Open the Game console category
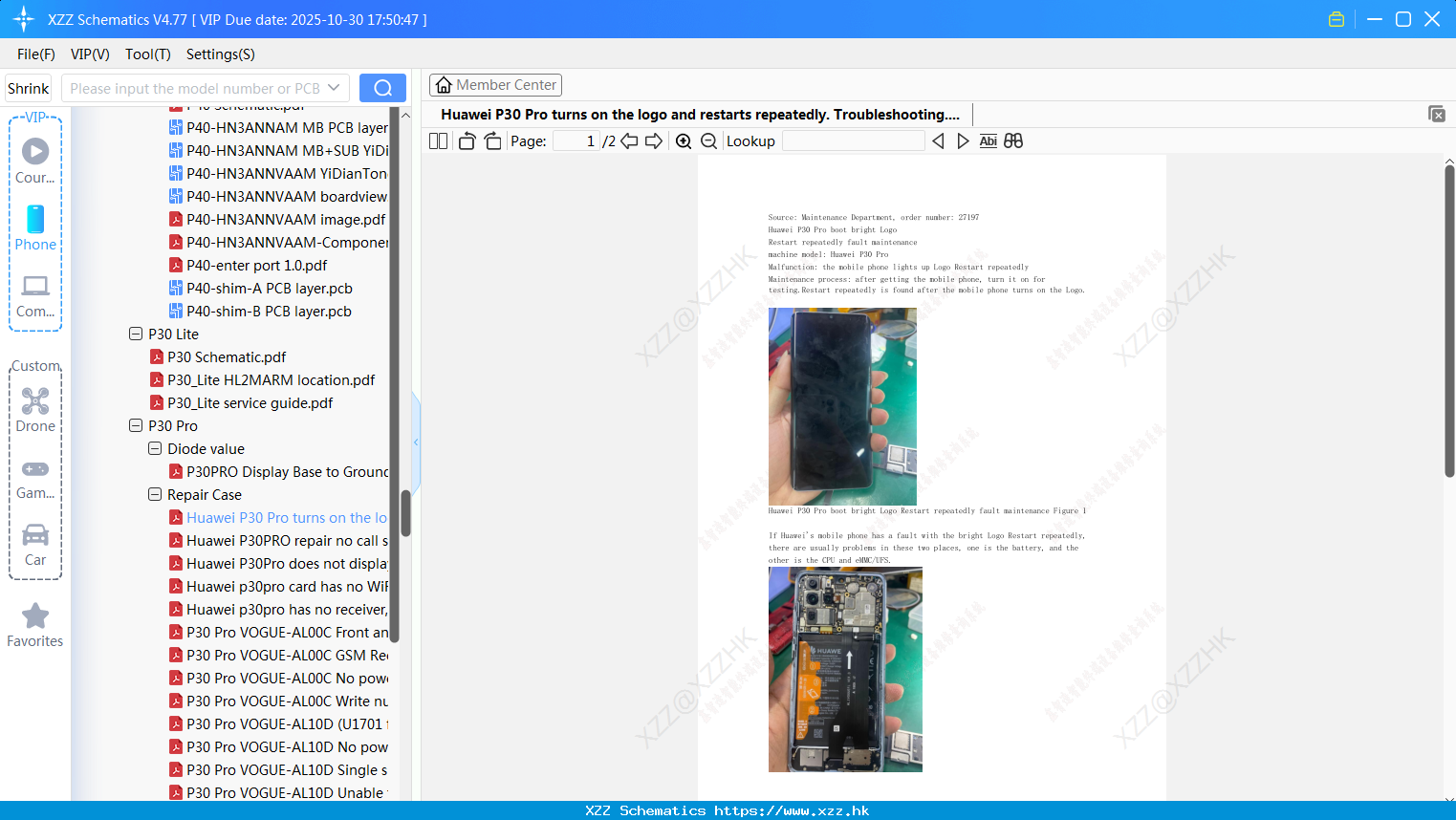This screenshot has height=820, width=1456. coord(35,479)
